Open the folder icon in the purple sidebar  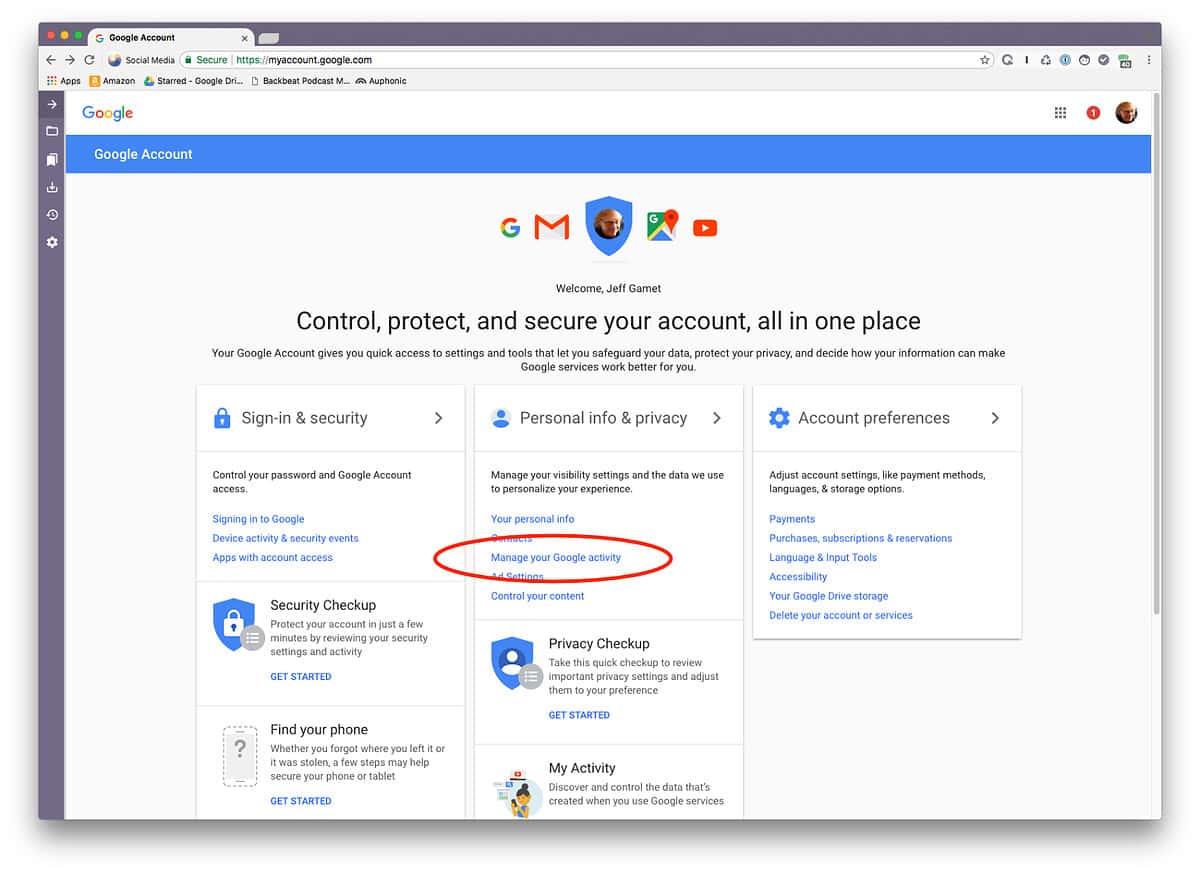52,131
